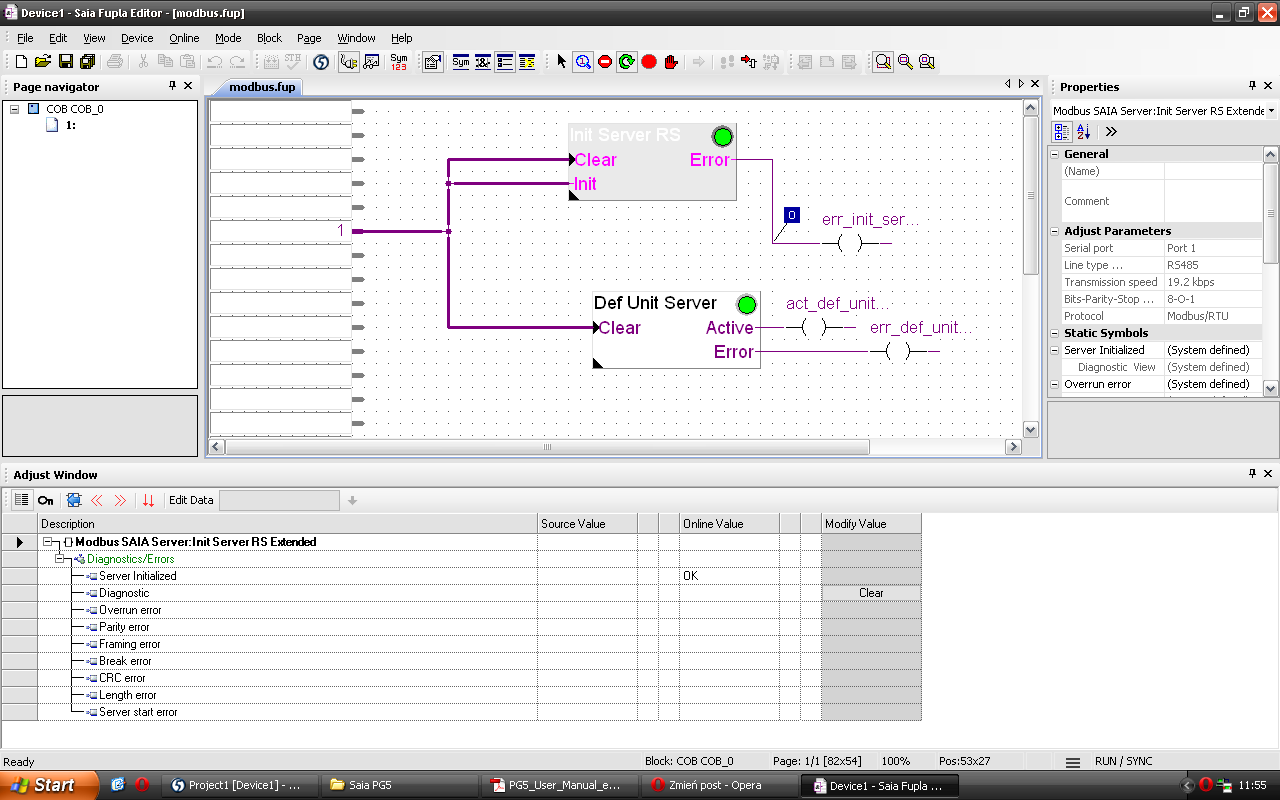Toggle pin on the Properties panel
This screenshot has width=1280, height=800.
[x=1252, y=86]
